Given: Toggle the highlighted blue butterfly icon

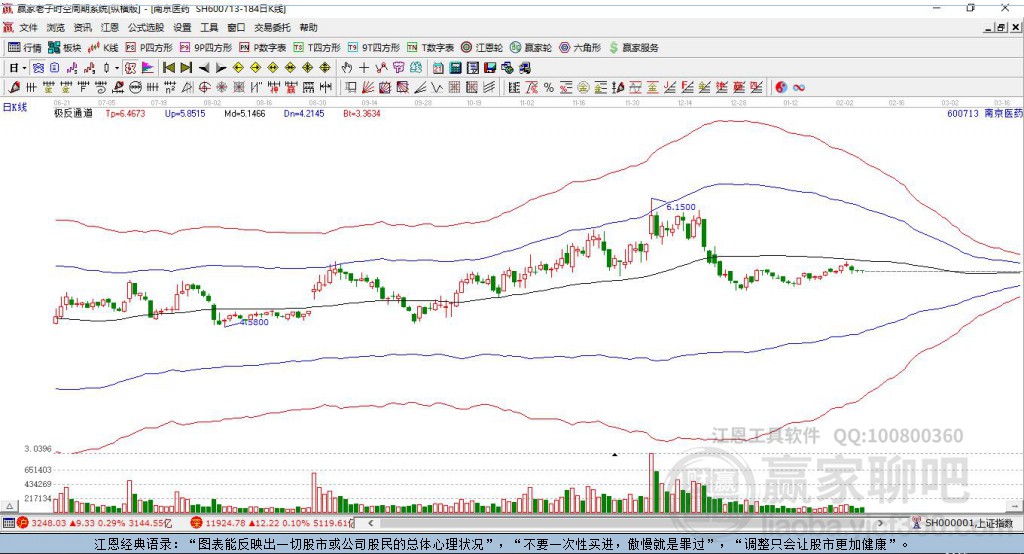Looking at the screenshot, I should tap(38, 68).
